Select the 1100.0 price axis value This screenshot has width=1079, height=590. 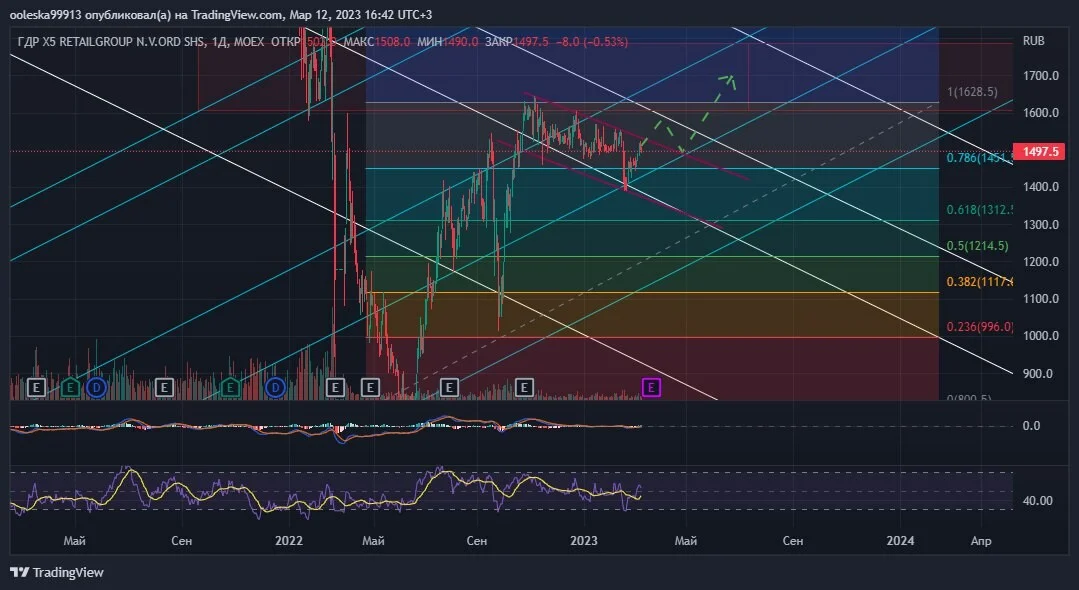[1040, 299]
